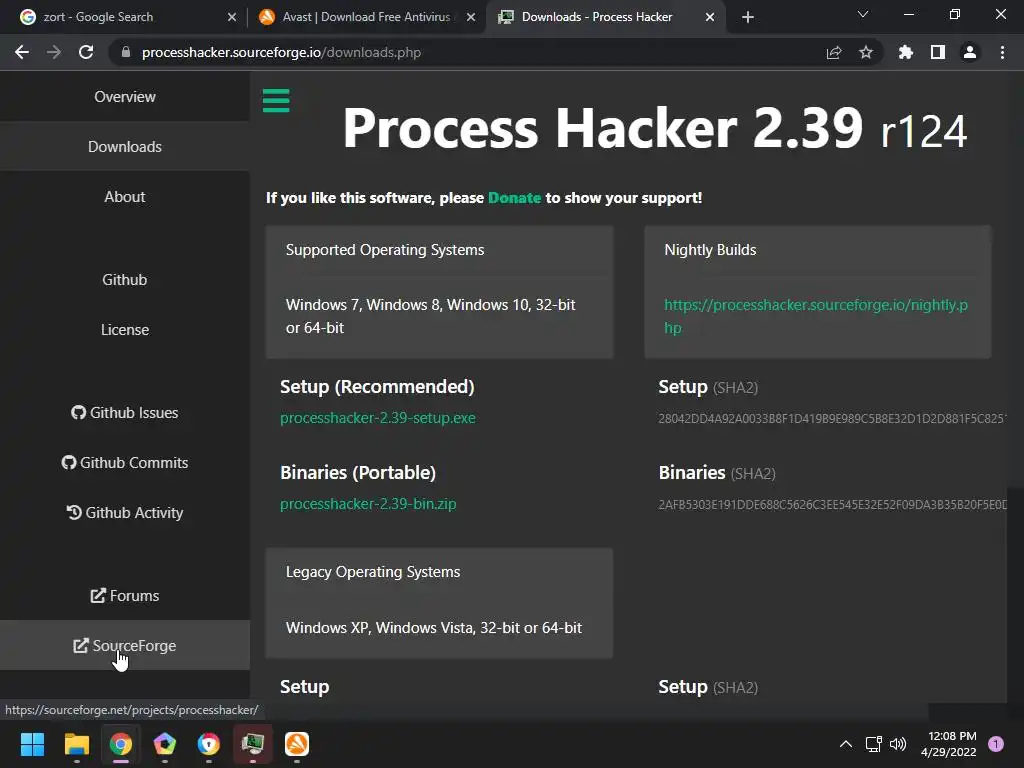Click the Legacy Operating Systems card title
Viewport: 1024px width, 768px height.
373,572
